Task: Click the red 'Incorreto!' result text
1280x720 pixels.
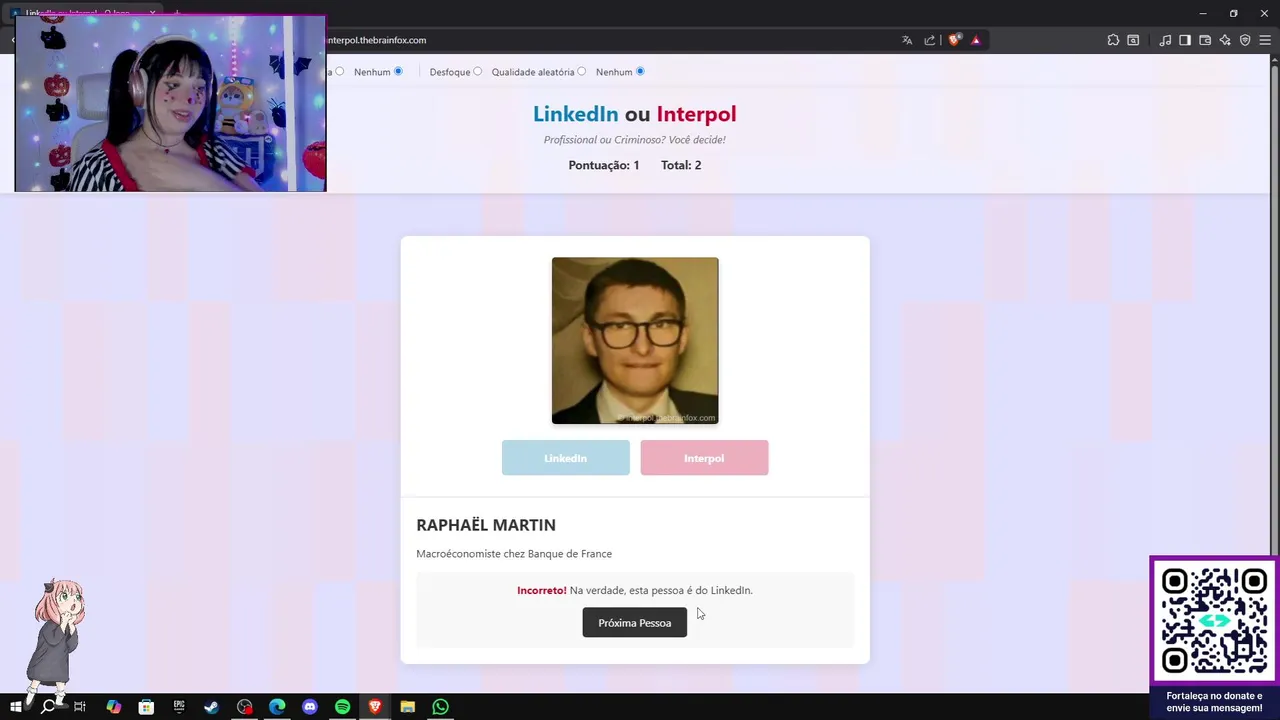Action: (x=542, y=590)
